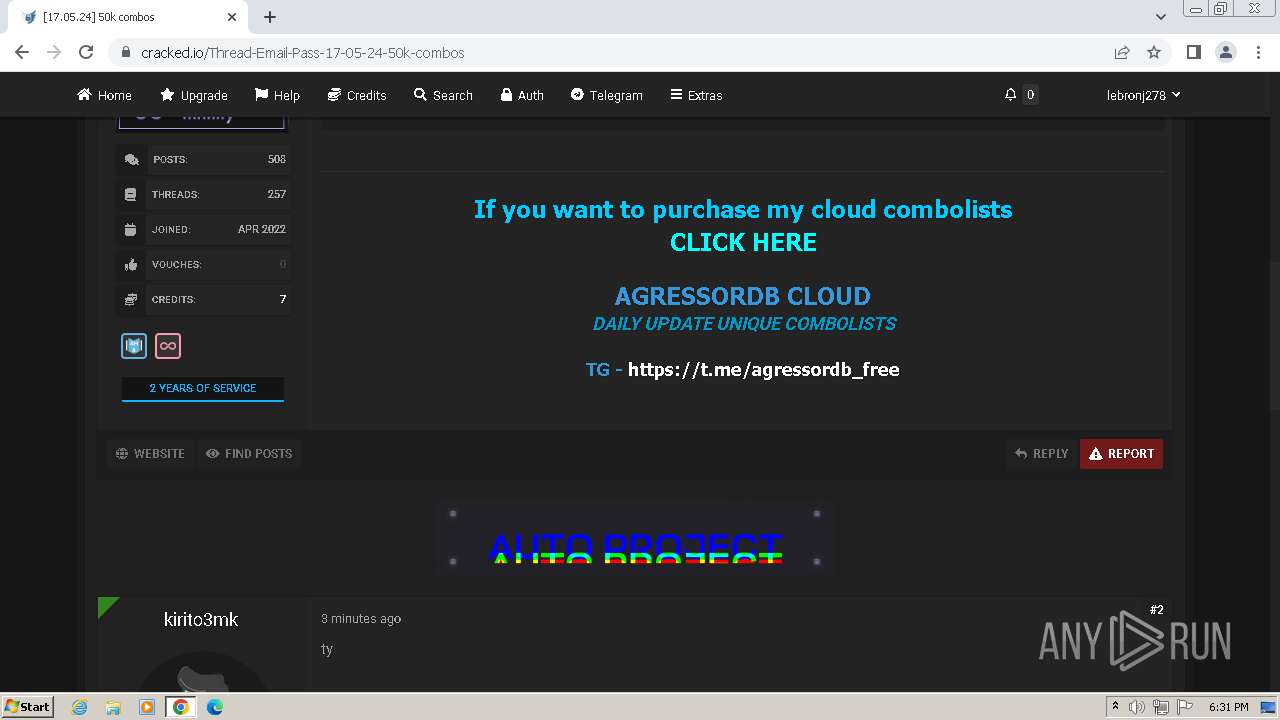Open the #2 post permalink
This screenshot has width=1280, height=720.
point(1156,610)
